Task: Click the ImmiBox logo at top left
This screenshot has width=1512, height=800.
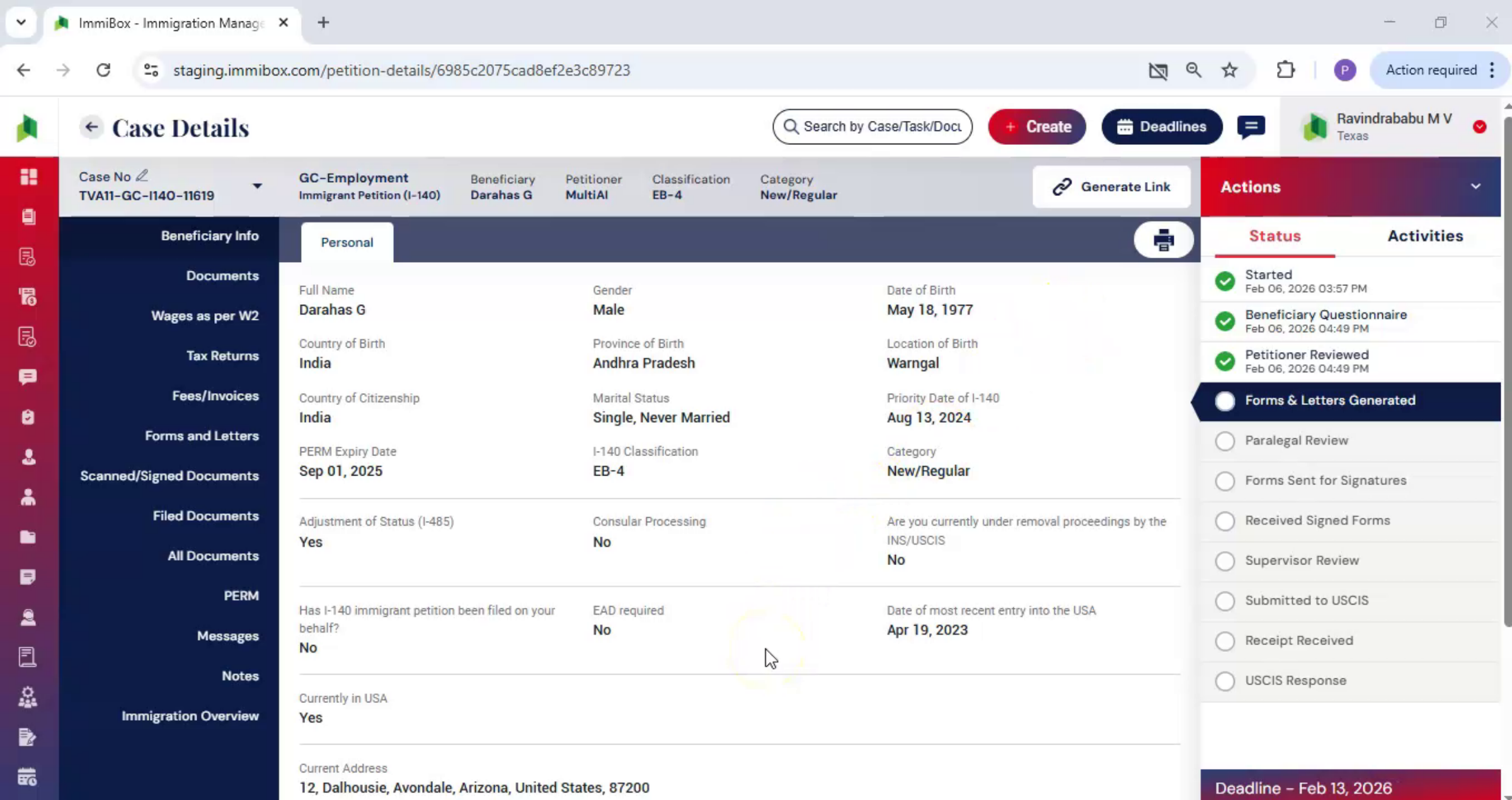Action: [28, 128]
